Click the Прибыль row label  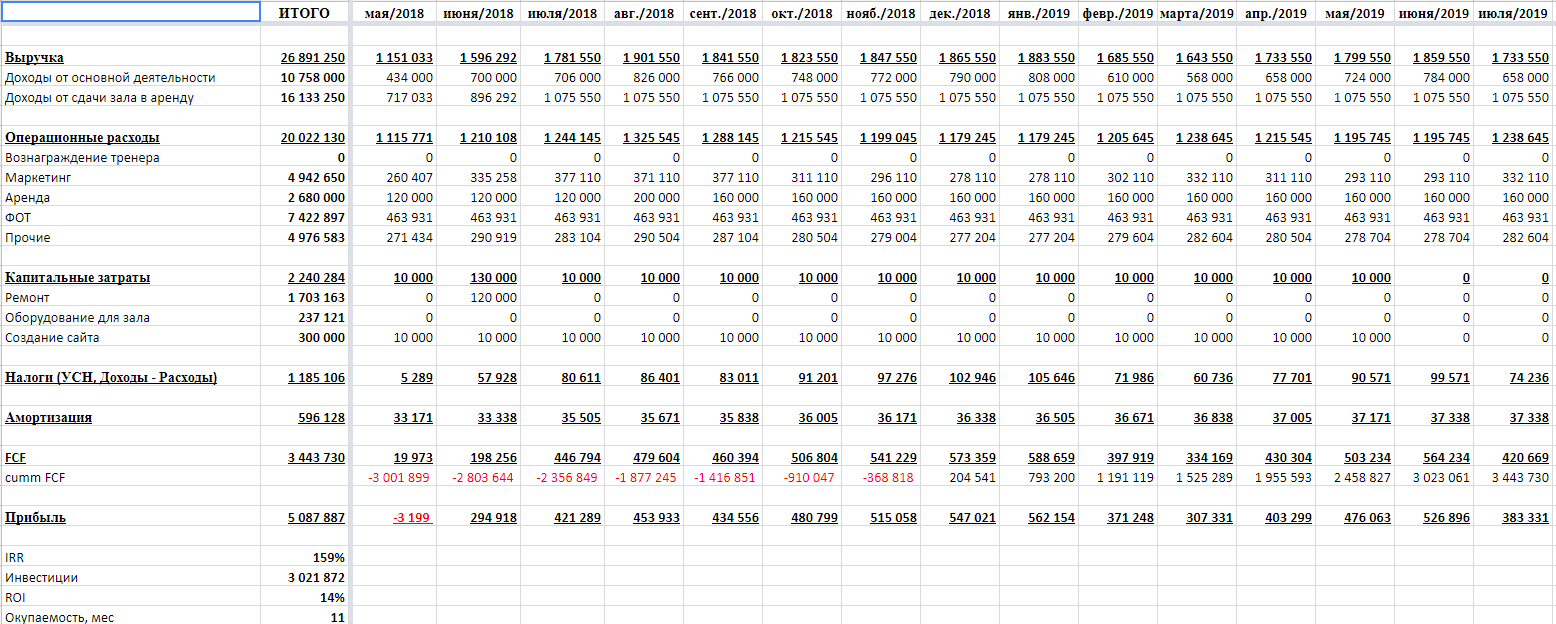[36, 518]
